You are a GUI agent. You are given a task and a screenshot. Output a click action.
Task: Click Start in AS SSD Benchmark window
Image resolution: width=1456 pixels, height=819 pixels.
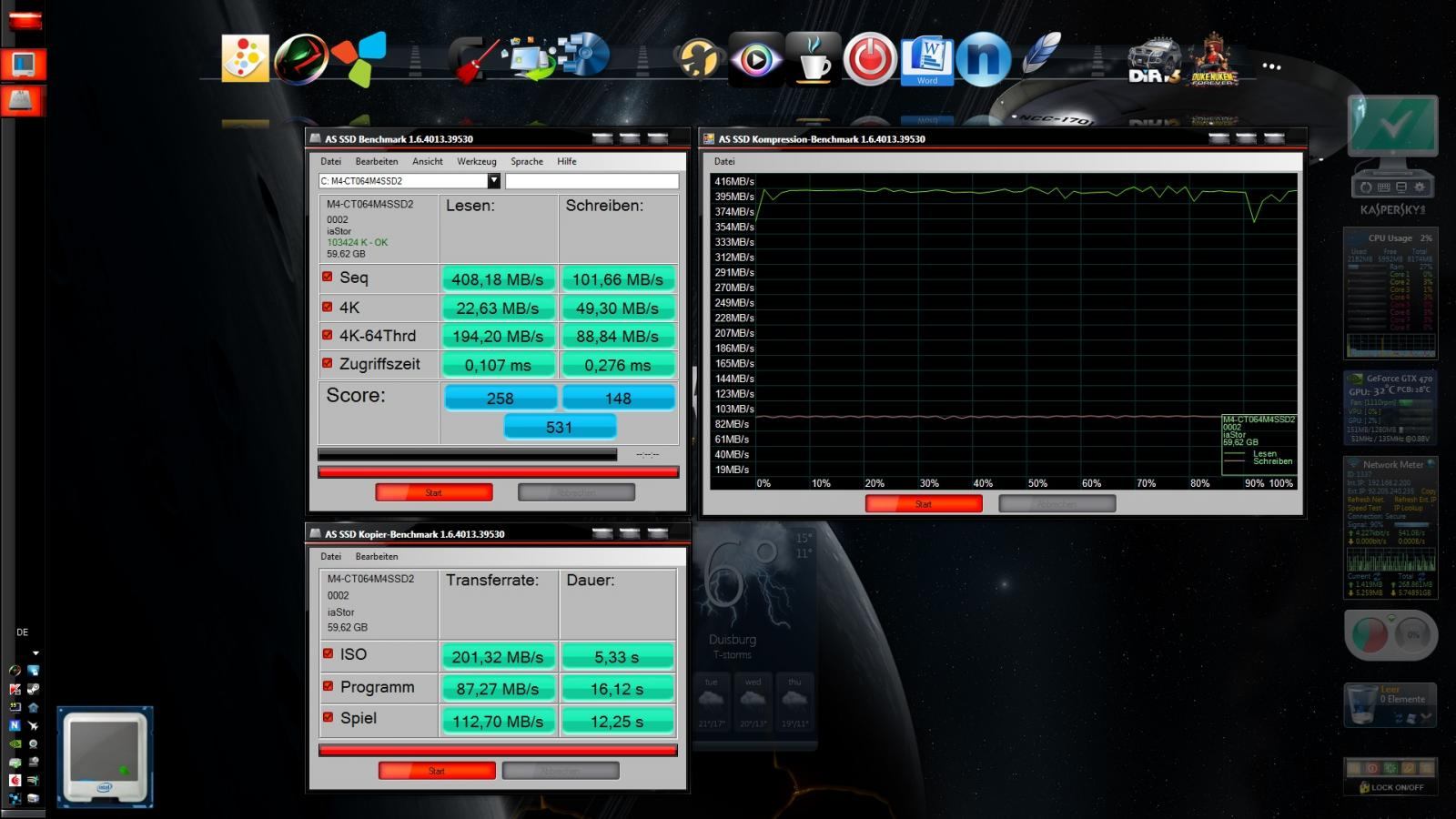434,492
